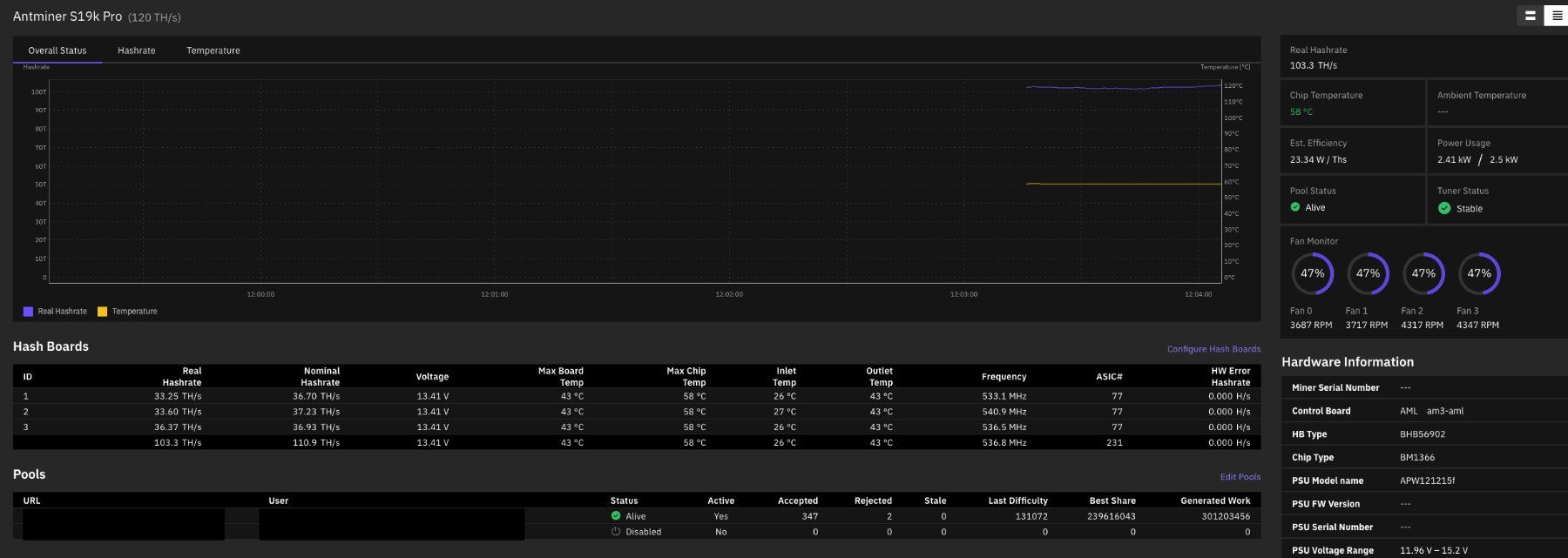This screenshot has width=1568, height=558.
Task: Click Chip Temperature value 58 °C
Action: click(1301, 112)
